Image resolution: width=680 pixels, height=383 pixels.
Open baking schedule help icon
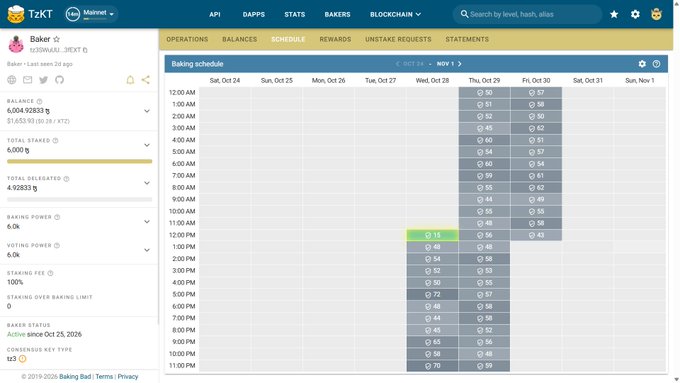point(657,64)
